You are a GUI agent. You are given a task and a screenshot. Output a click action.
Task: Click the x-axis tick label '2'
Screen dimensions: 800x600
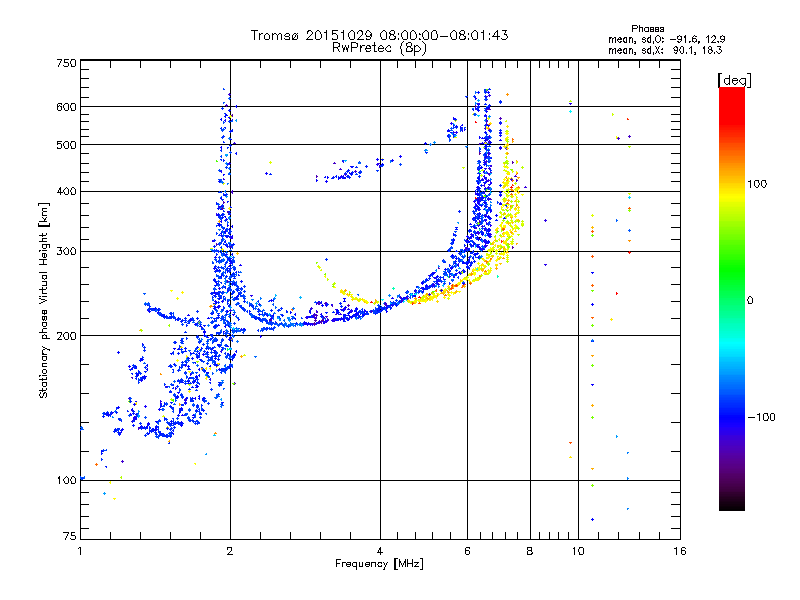230,551
